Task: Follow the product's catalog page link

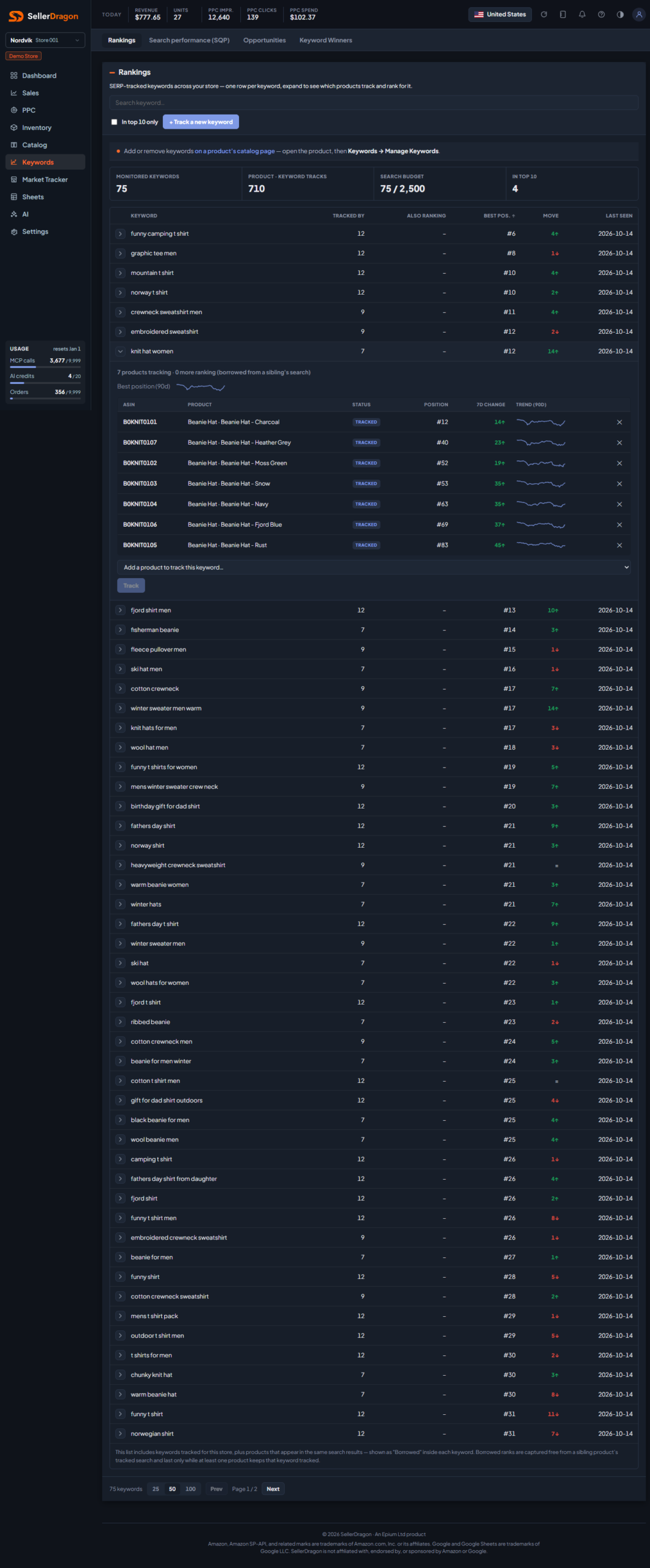Action: [x=235, y=151]
